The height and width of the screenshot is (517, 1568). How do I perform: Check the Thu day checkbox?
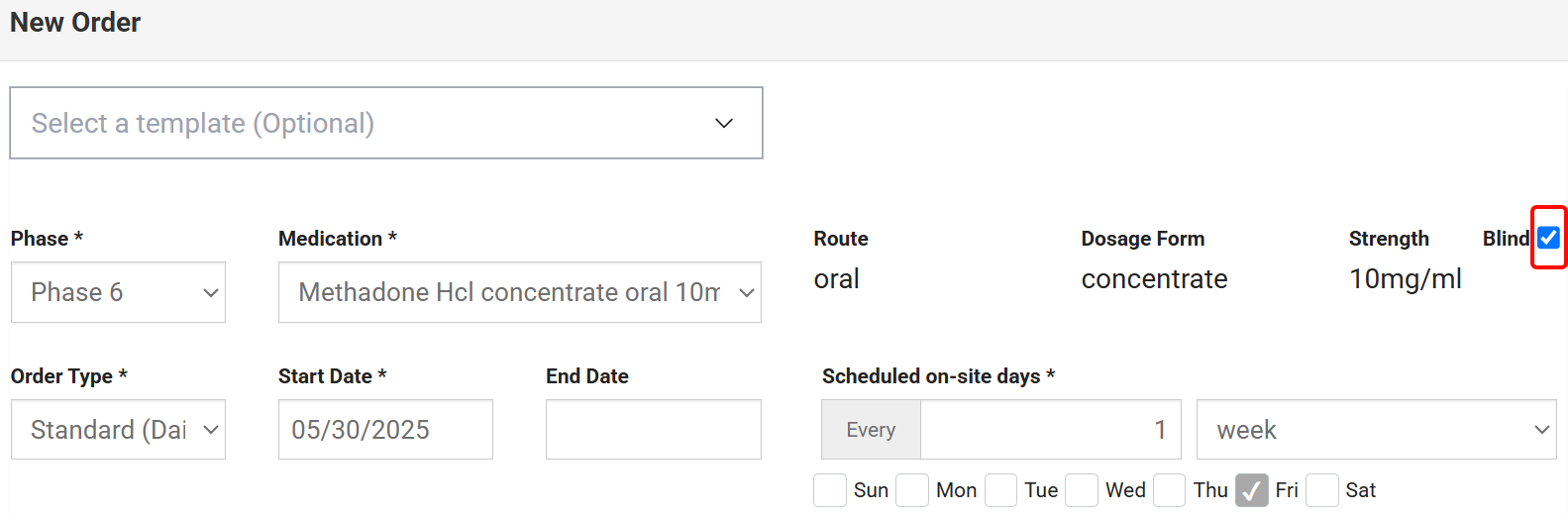[1169, 490]
